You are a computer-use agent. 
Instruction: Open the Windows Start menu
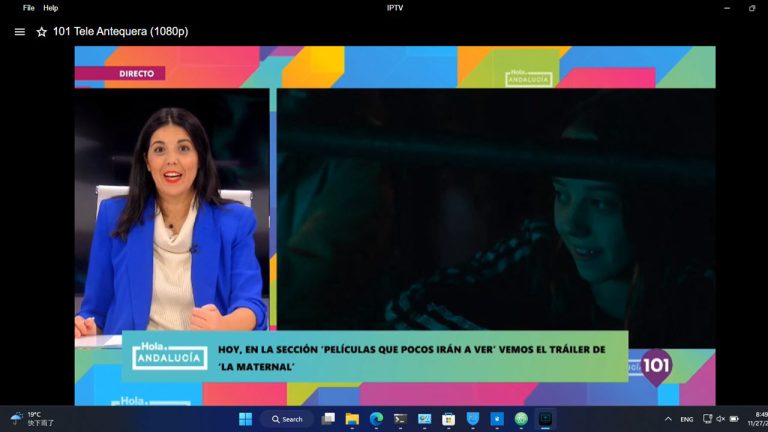point(245,419)
